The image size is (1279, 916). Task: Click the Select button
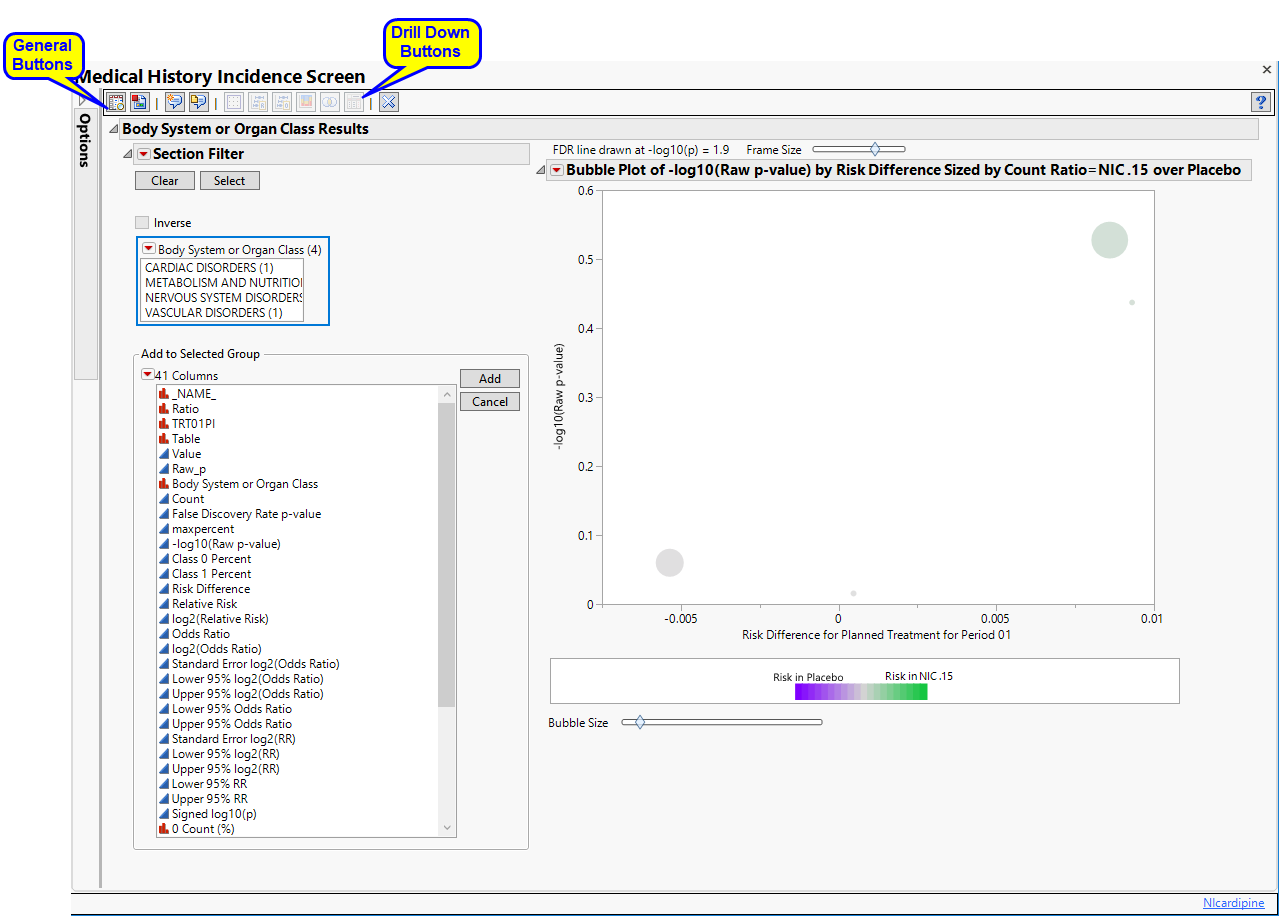[x=229, y=181]
